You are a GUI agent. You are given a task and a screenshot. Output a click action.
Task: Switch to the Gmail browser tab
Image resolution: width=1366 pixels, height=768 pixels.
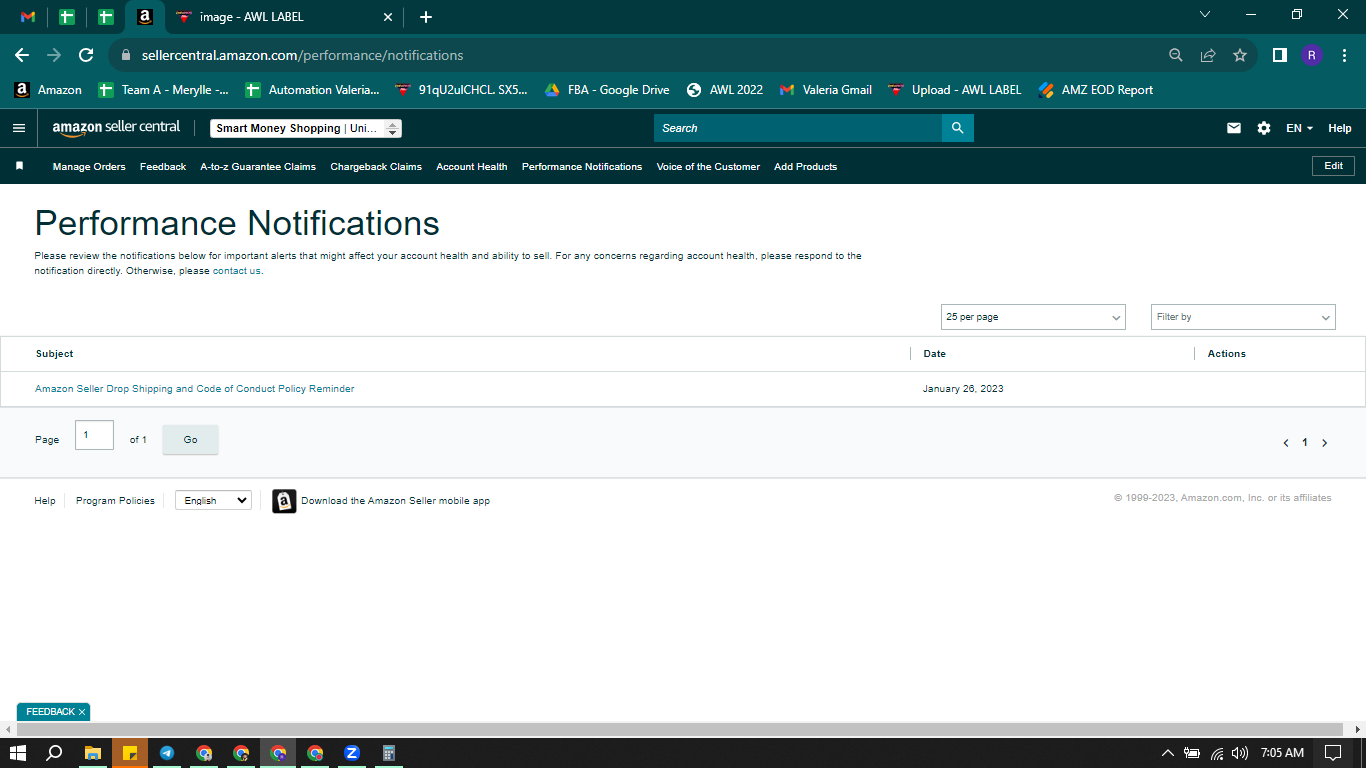click(x=28, y=17)
